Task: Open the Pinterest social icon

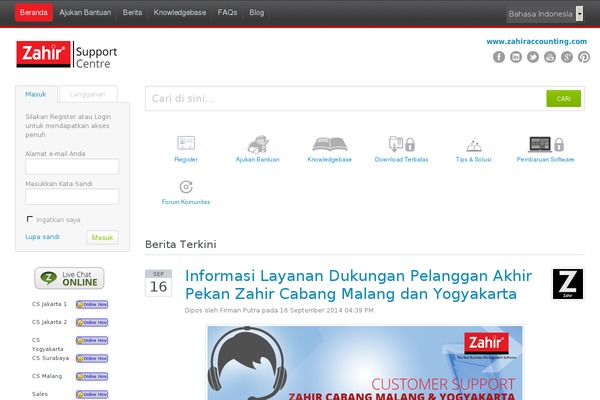Action: click(584, 57)
